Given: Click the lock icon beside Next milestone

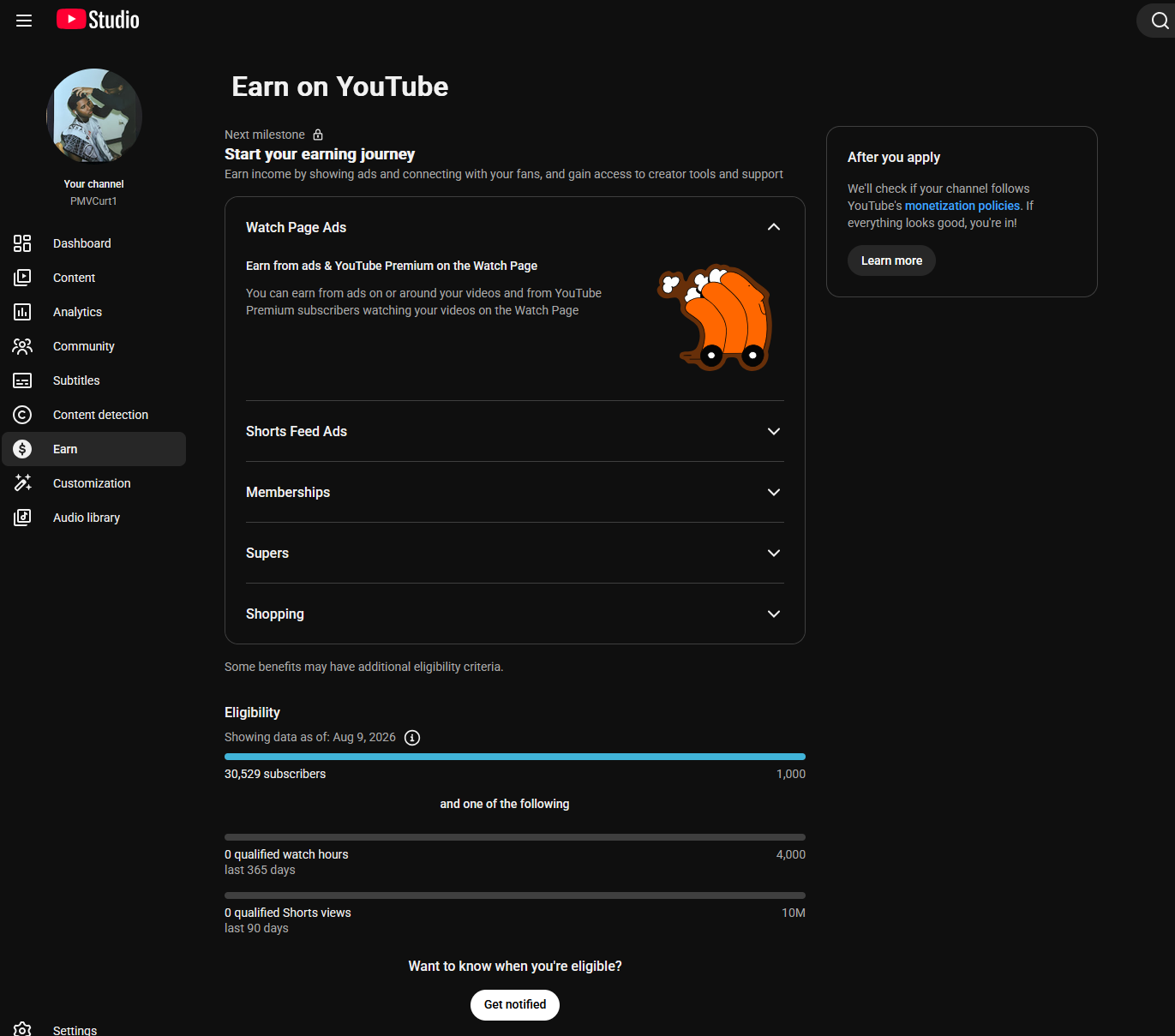Looking at the screenshot, I should coord(318,135).
